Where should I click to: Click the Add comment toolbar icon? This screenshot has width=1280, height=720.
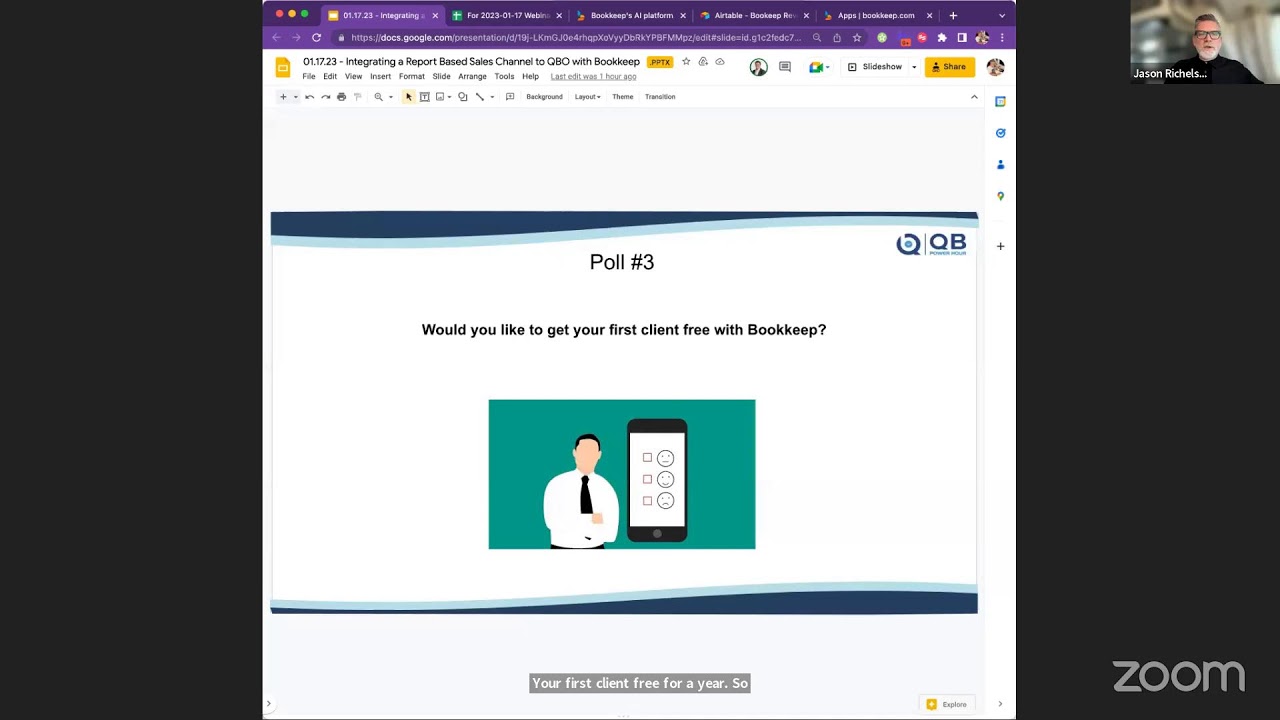pyautogui.click(x=510, y=97)
